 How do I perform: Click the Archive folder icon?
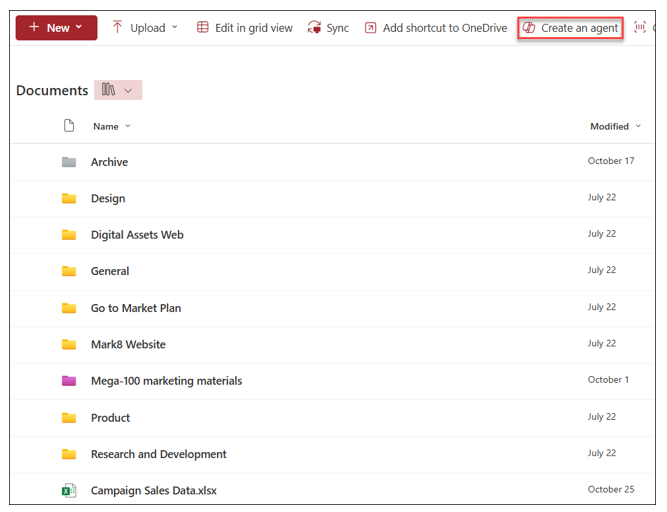click(69, 162)
